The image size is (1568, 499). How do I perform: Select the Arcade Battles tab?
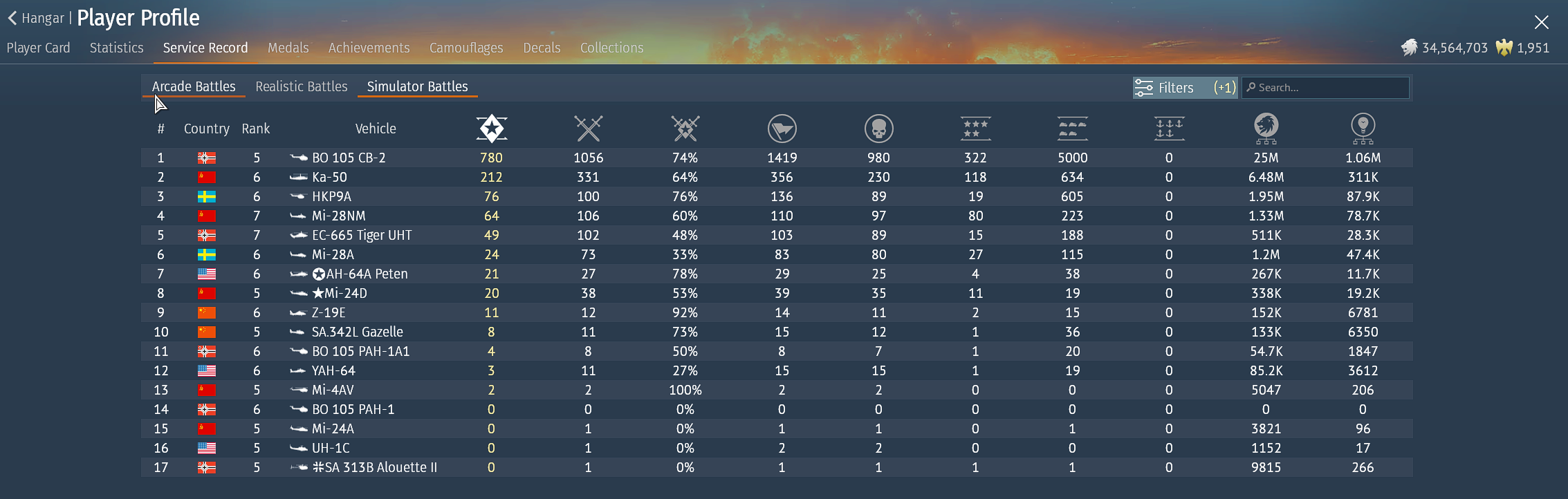pos(194,86)
